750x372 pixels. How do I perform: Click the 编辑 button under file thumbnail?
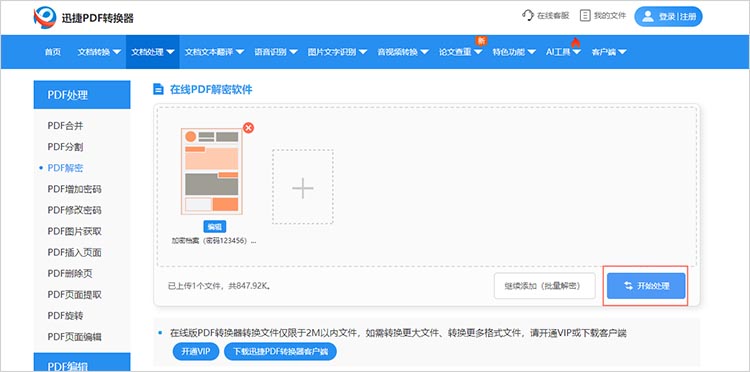tap(215, 227)
